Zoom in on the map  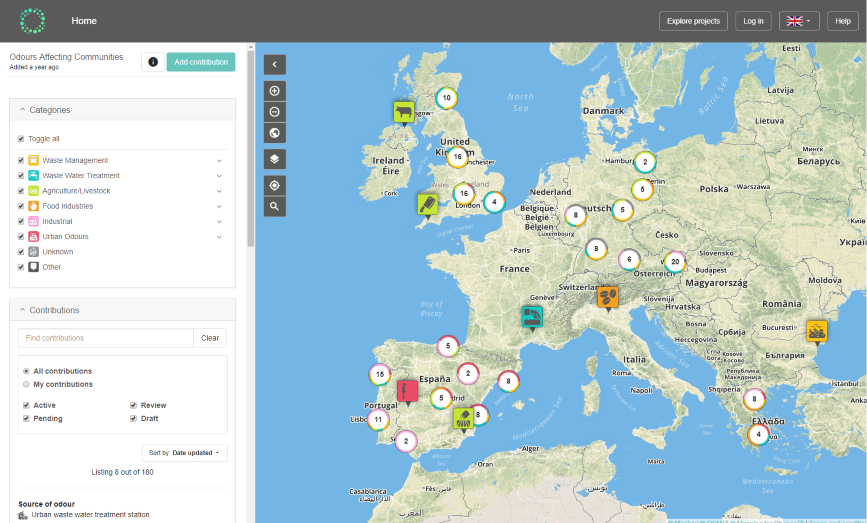(275, 91)
